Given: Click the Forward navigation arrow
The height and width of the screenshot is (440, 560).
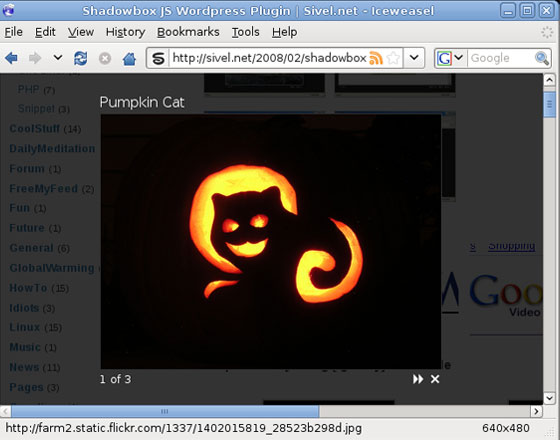Looking at the screenshot, I should click(x=35, y=58).
